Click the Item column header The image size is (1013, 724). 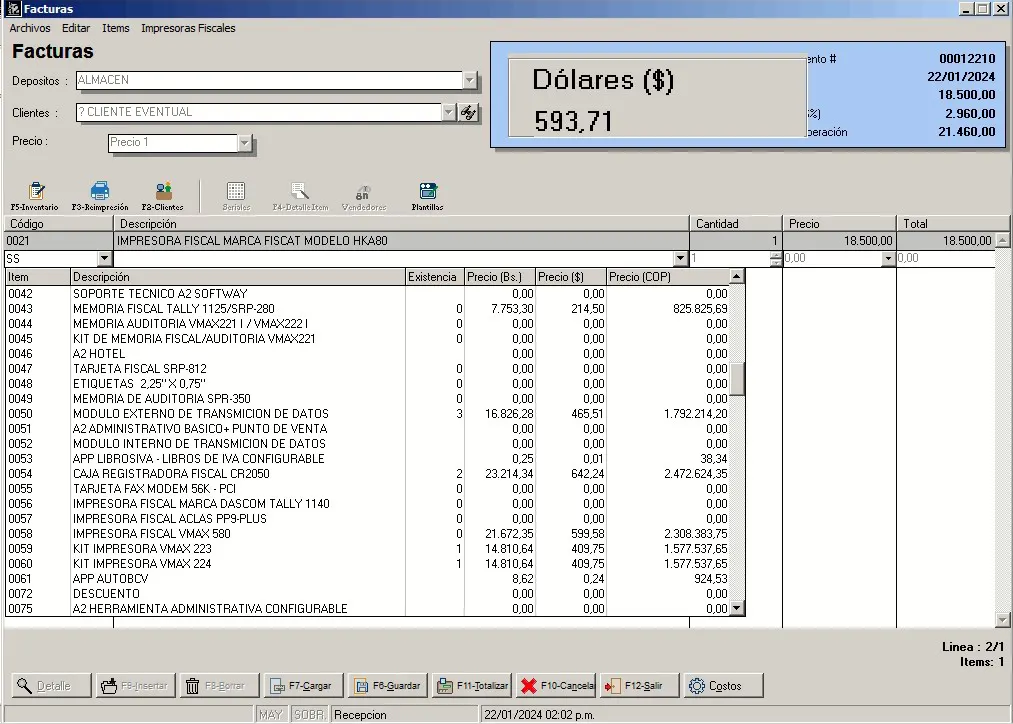(x=38, y=277)
